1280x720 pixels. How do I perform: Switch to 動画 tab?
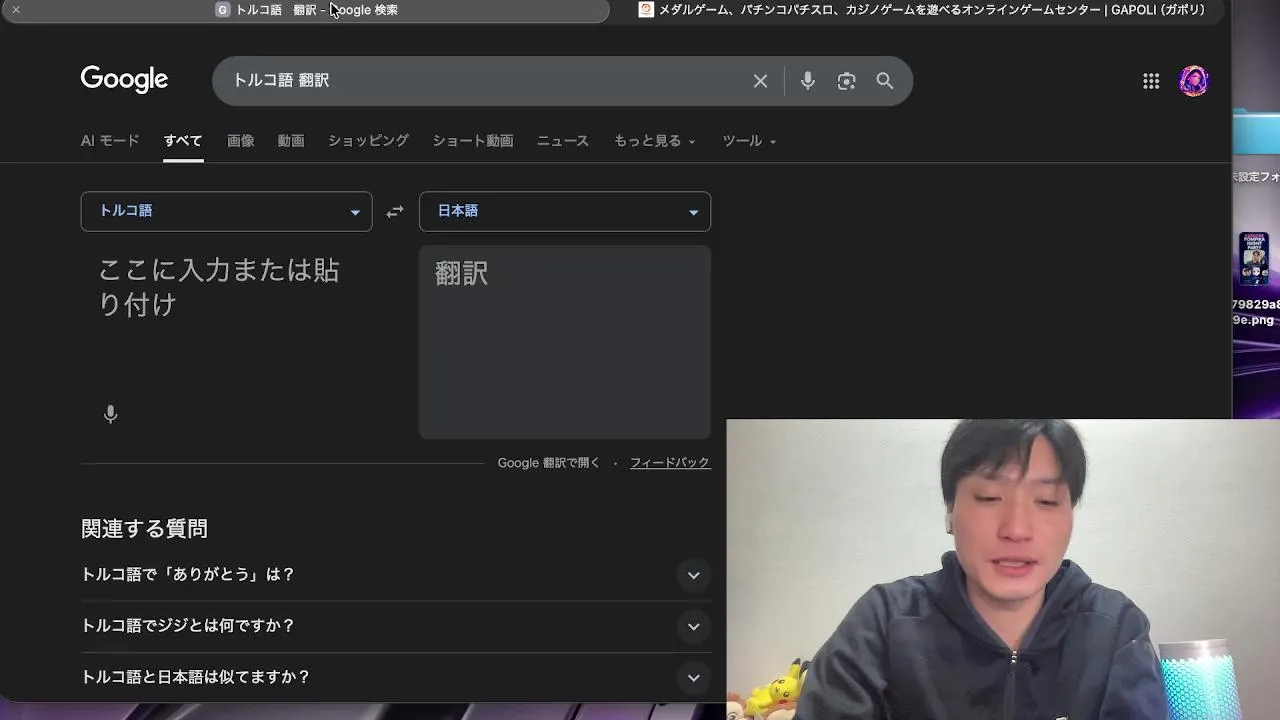click(x=291, y=141)
